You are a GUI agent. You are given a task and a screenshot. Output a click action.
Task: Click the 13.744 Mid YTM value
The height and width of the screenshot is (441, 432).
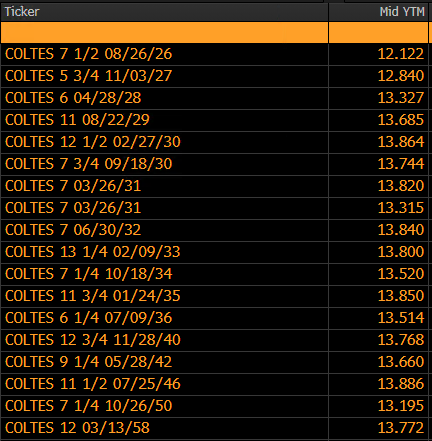[401, 164]
